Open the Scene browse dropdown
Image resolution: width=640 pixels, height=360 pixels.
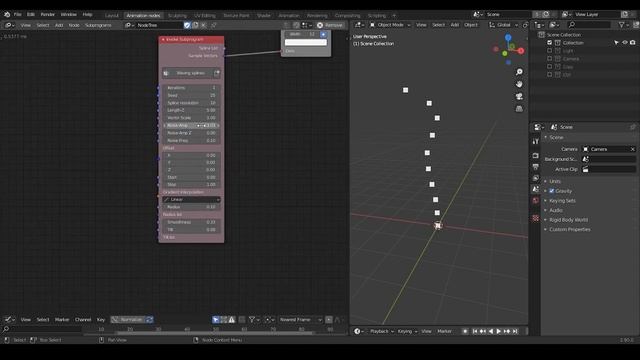tap(478, 14)
